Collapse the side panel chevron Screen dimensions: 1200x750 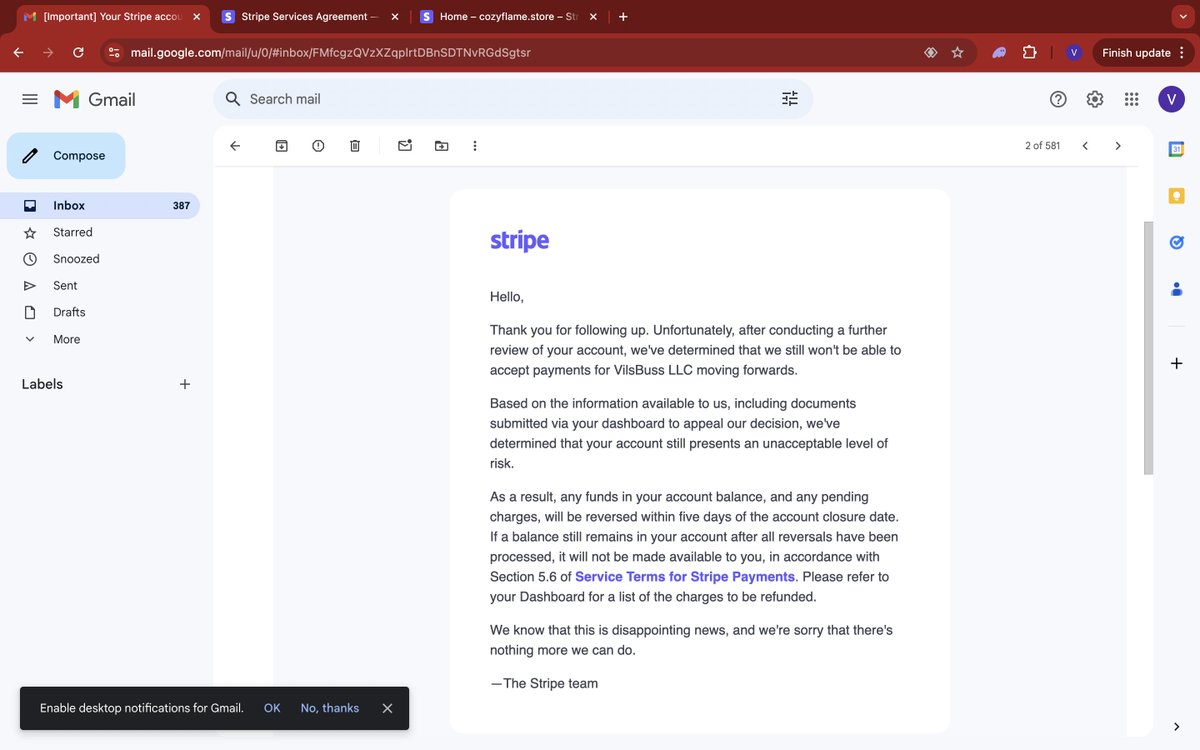click(x=1177, y=727)
